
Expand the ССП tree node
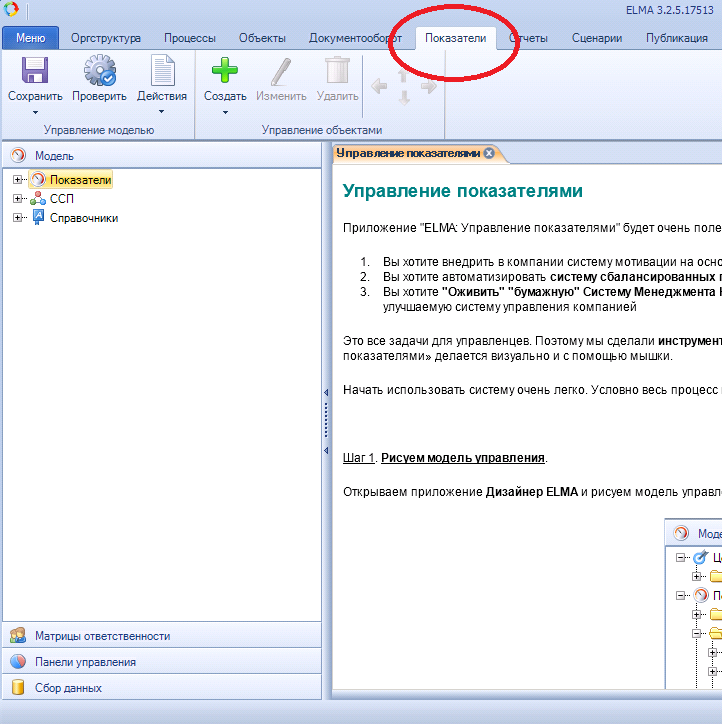tap(18, 199)
